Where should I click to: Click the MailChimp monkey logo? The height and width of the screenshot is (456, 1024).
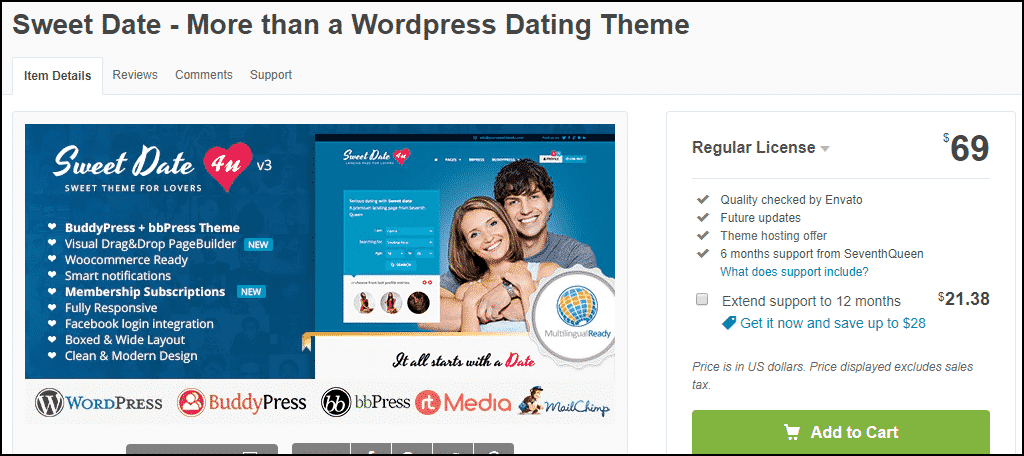pyautogui.click(x=533, y=400)
